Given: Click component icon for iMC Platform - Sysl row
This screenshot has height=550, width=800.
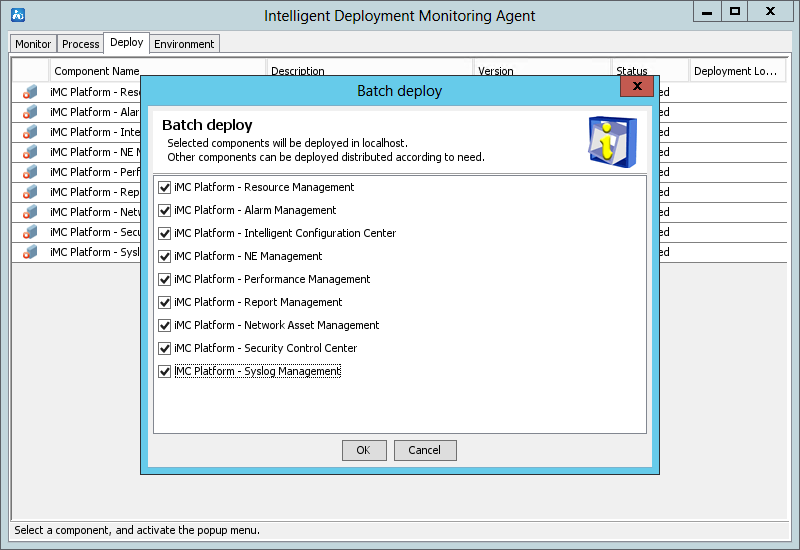Looking at the screenshot, I should [30, 252].
